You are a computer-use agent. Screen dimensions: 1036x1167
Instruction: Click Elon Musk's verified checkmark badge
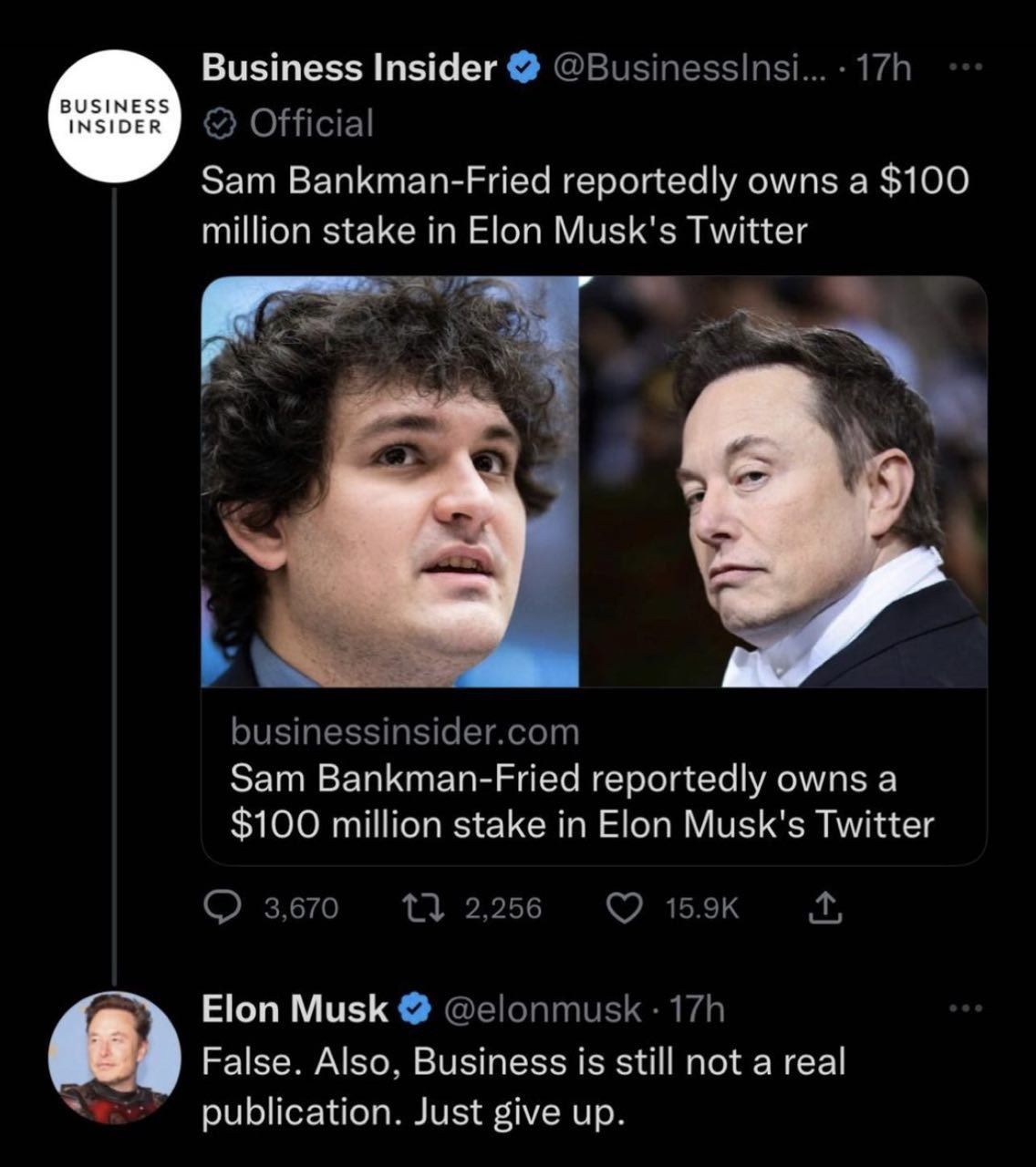[x=415, y=1009]
